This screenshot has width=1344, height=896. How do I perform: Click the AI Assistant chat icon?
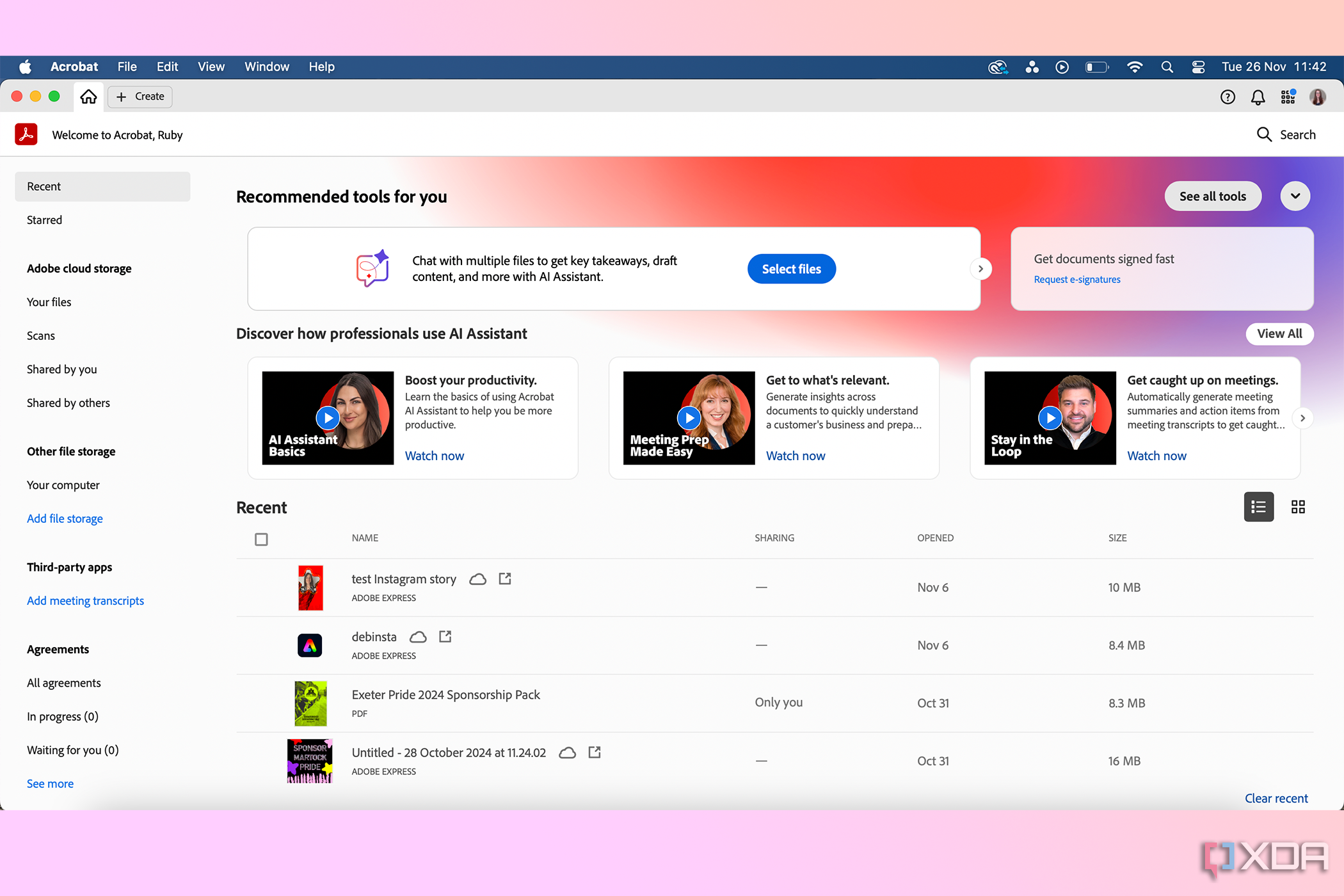(x=372, y=268)
